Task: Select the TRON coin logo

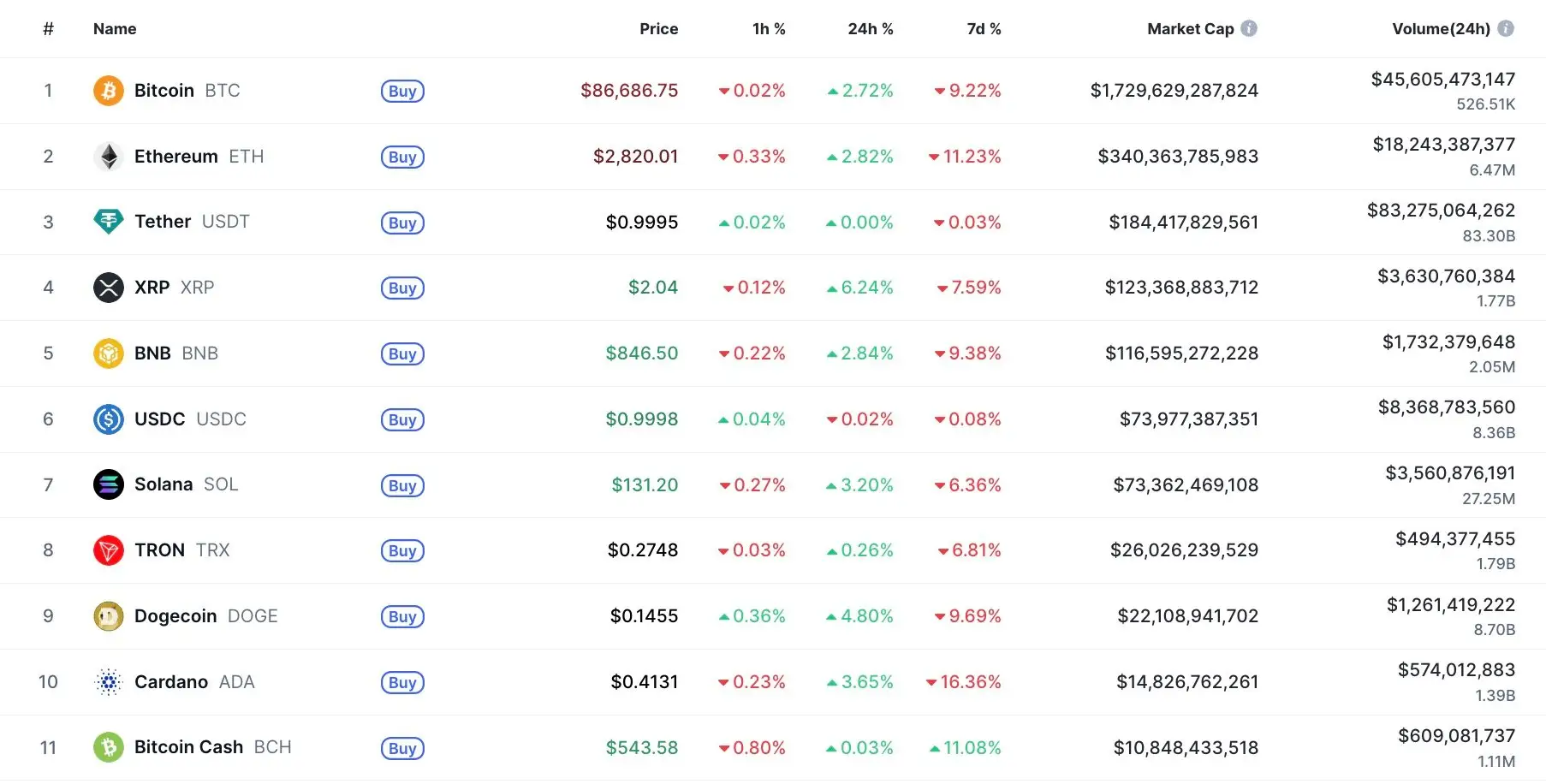Action: (108, 550)
